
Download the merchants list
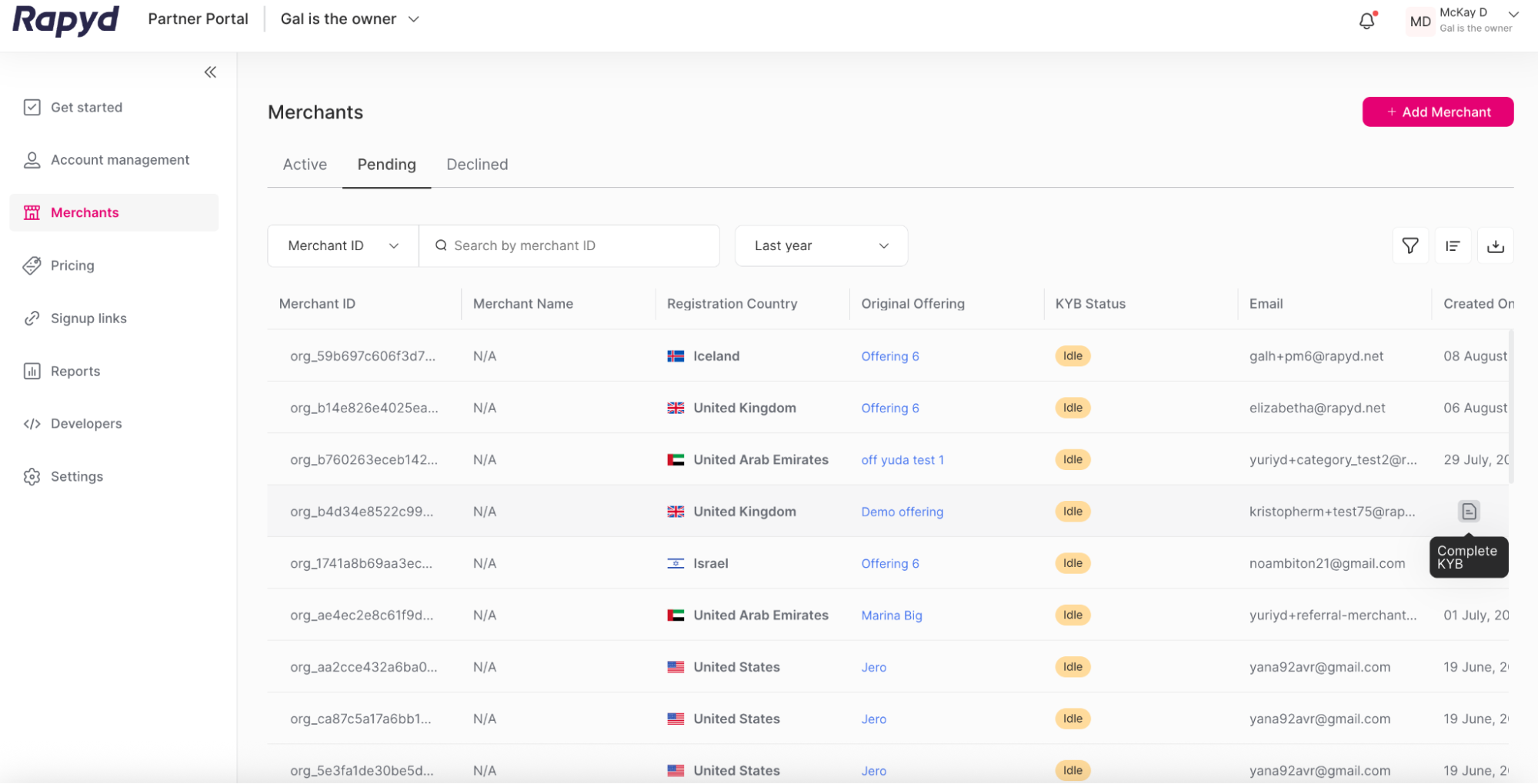1495,245
